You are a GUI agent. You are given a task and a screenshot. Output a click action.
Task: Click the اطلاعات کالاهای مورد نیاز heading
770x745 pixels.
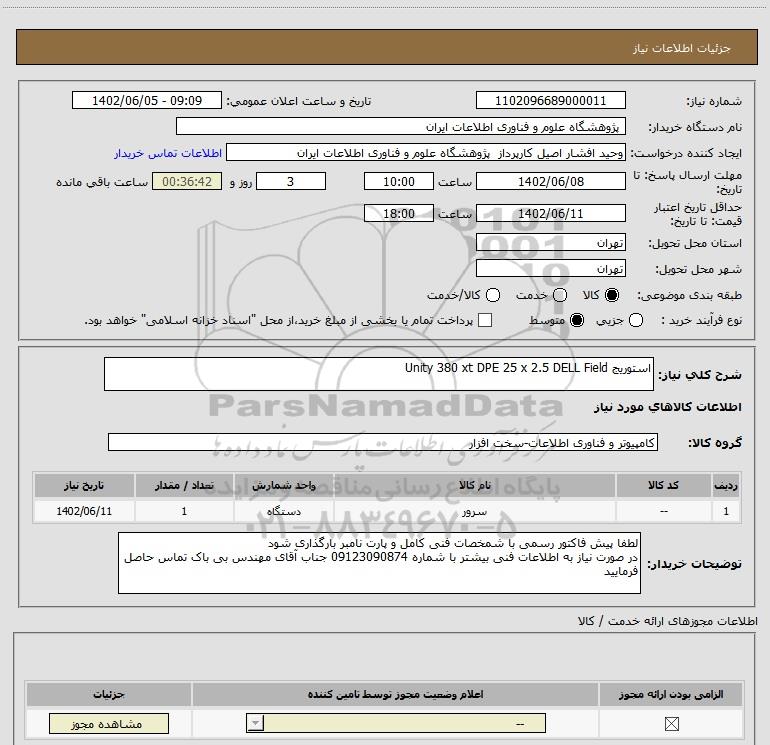pos(667,407)
